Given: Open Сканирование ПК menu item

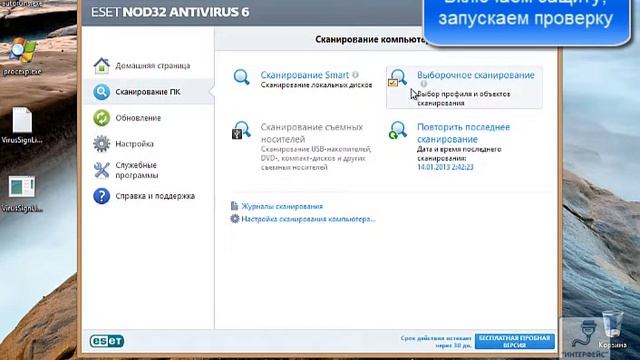Looking at the screenshot, I should 148,92.
